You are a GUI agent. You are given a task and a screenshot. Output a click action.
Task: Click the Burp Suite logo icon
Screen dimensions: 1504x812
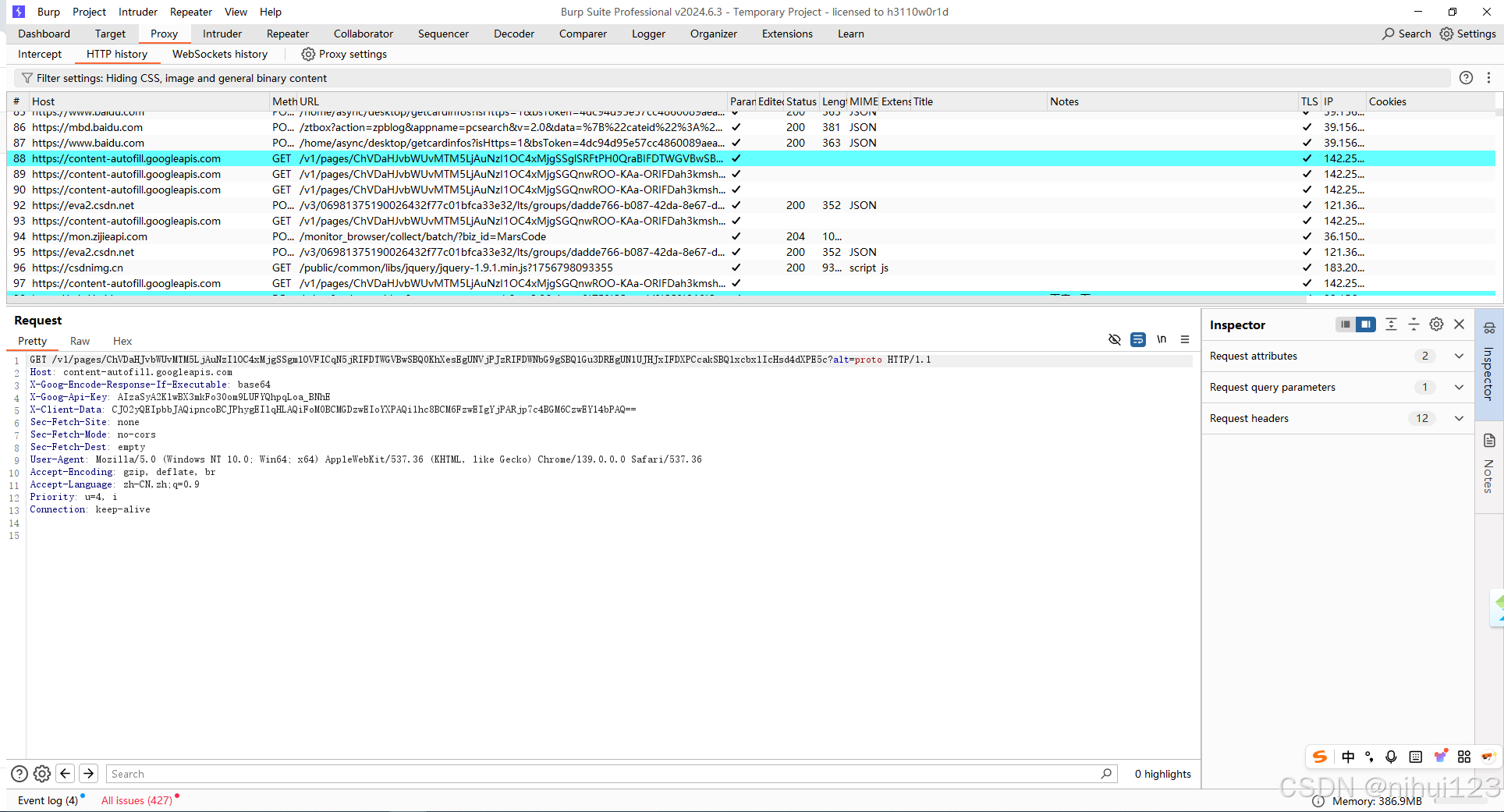click(19, 12)
